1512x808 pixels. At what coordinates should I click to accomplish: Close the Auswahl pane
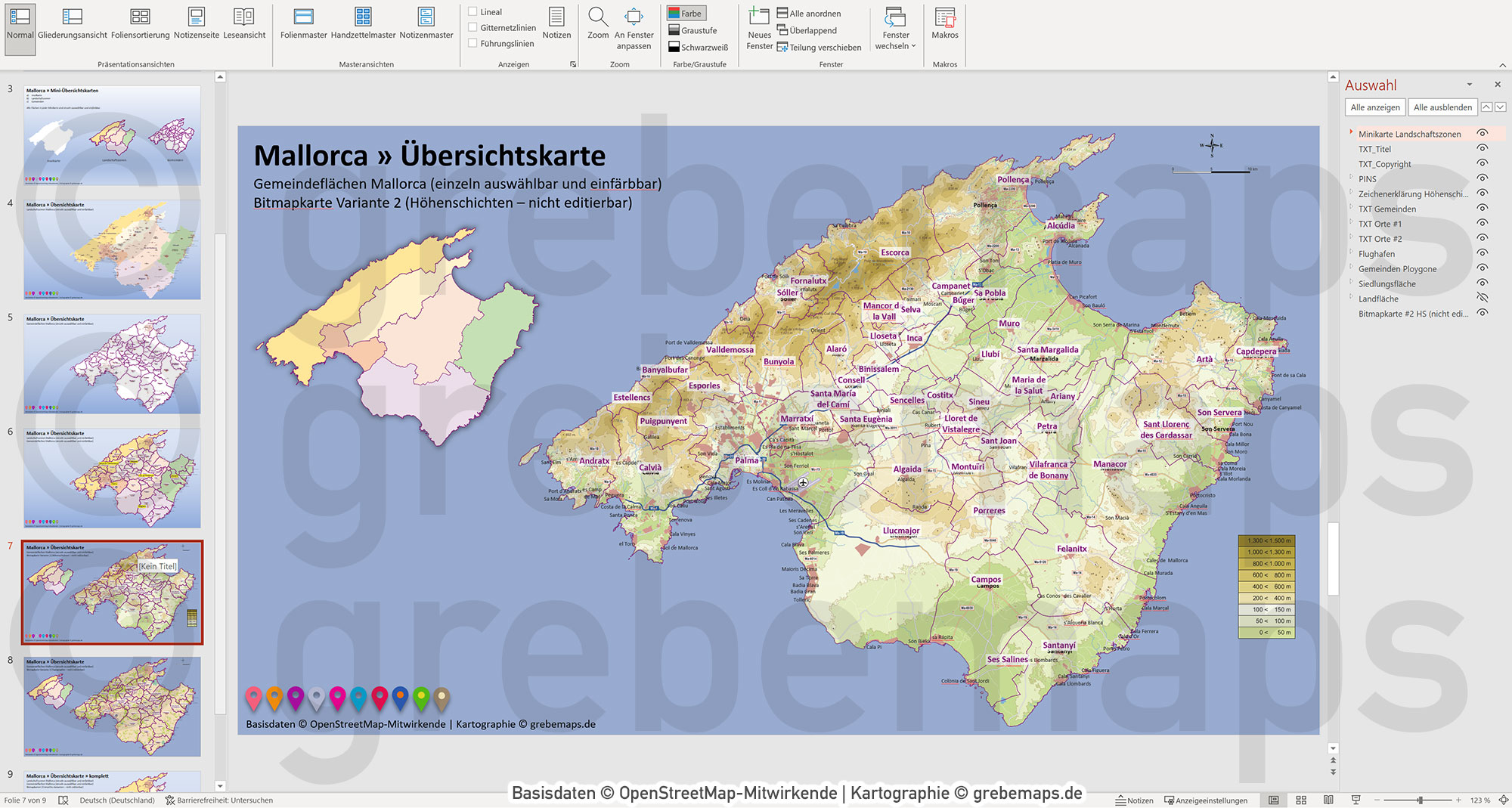tap(1498, 85)
